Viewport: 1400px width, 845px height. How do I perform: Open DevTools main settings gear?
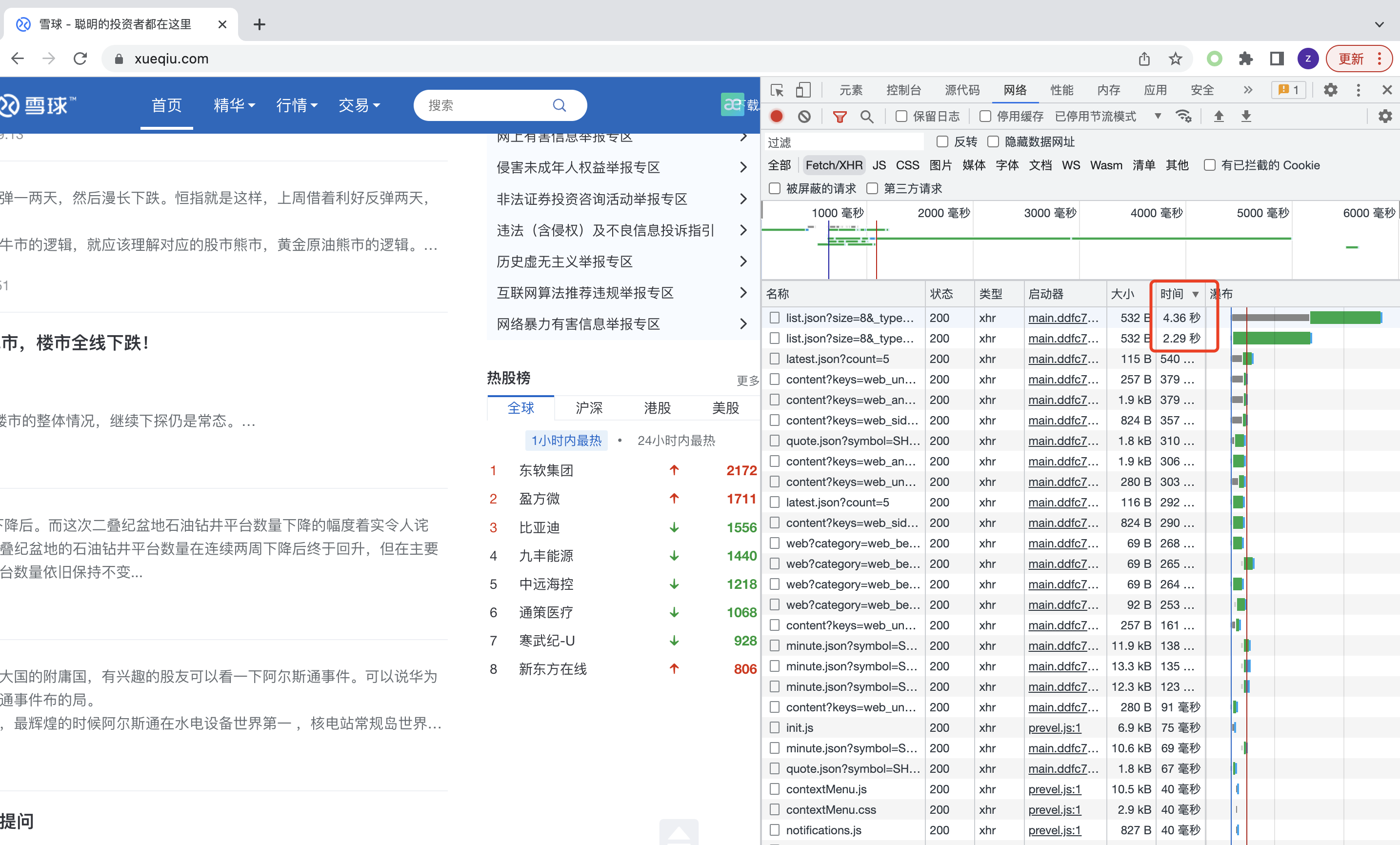[1330, 90]
